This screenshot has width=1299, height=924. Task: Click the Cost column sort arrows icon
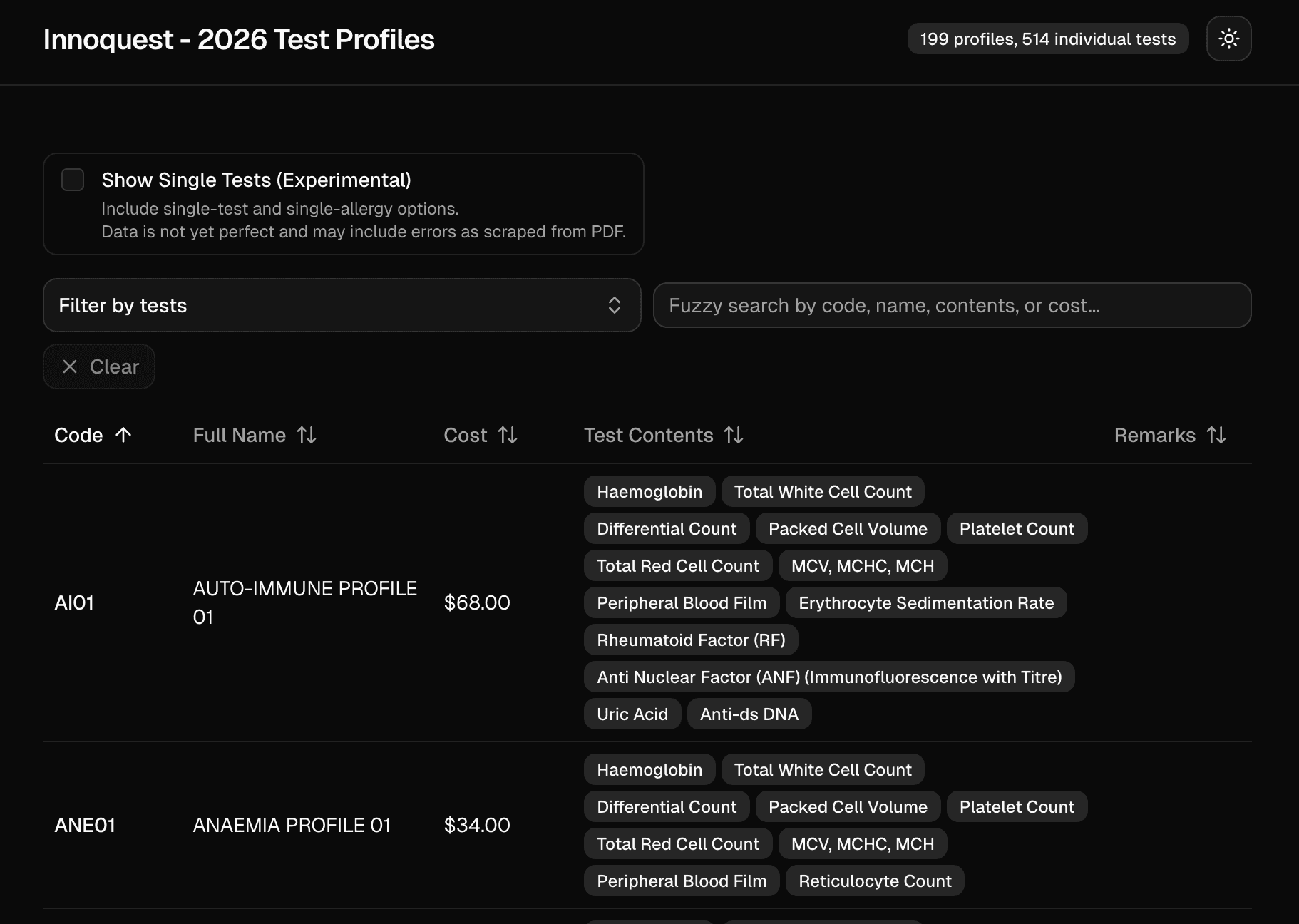pyautogui.click(x=508, y=435)
